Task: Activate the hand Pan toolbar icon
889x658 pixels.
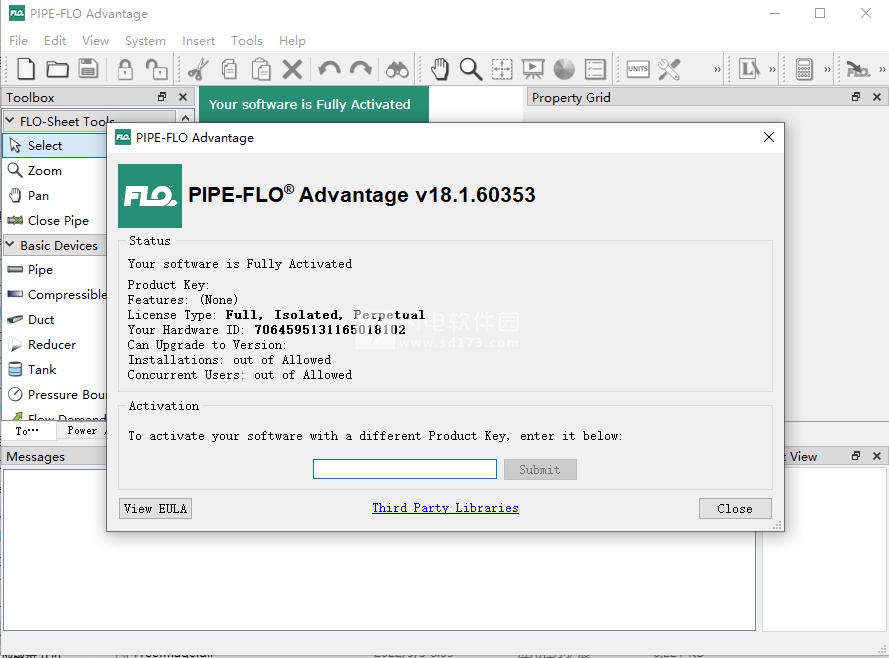Action: click(x=439, y=69)
